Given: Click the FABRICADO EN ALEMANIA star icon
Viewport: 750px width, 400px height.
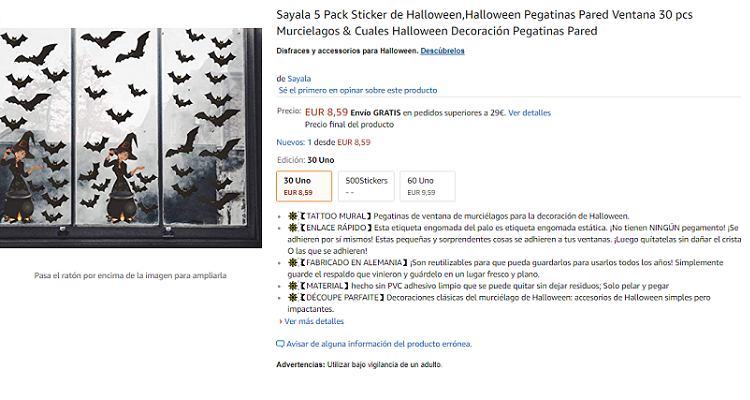Looking at the screenshot, I should [291, 263].
